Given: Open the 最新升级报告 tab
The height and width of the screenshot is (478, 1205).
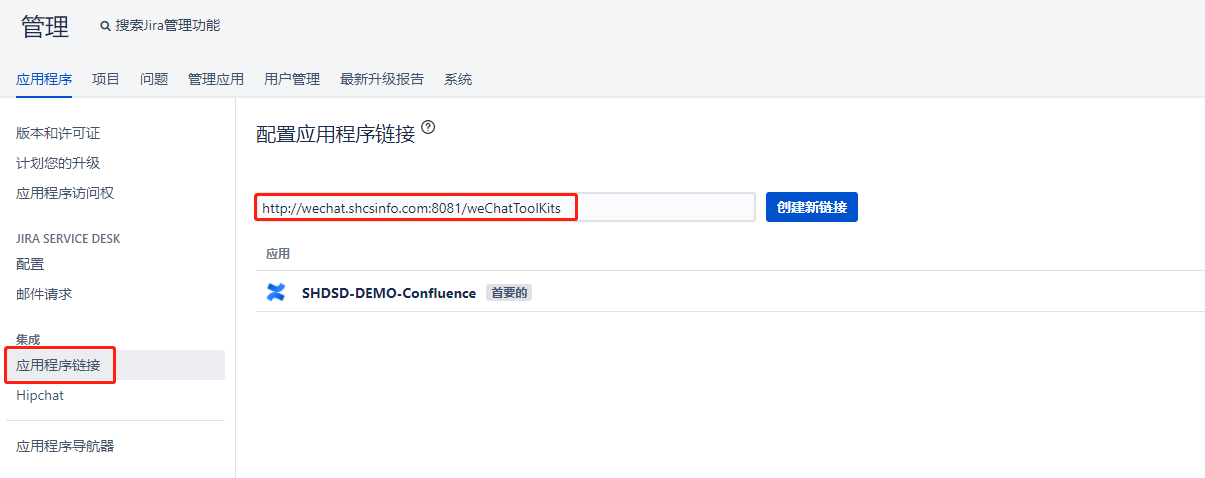Looking at the screenshot, I should 382,79.
